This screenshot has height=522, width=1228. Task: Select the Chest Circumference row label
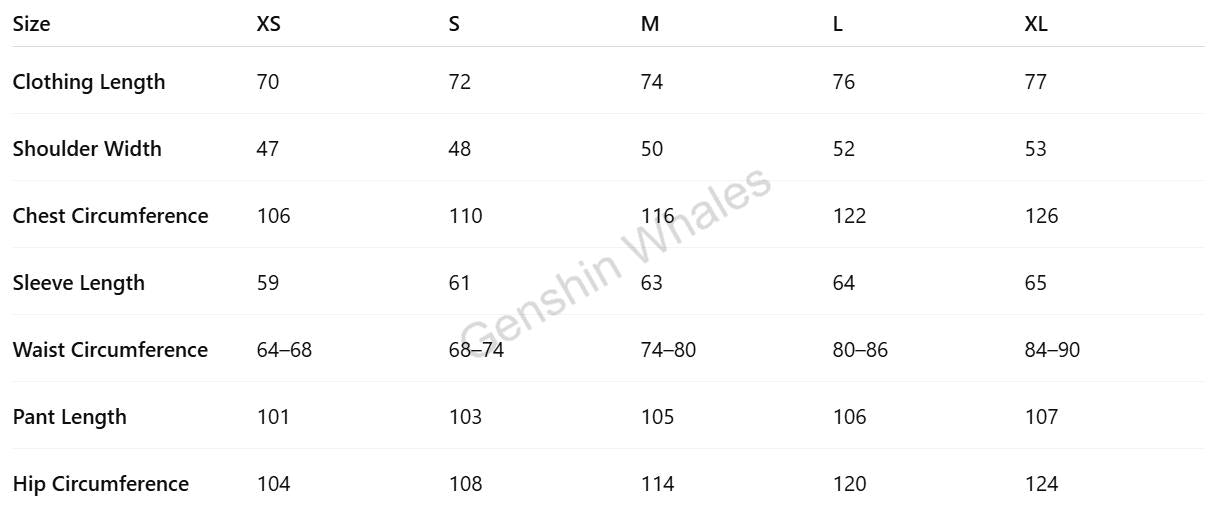110,216
